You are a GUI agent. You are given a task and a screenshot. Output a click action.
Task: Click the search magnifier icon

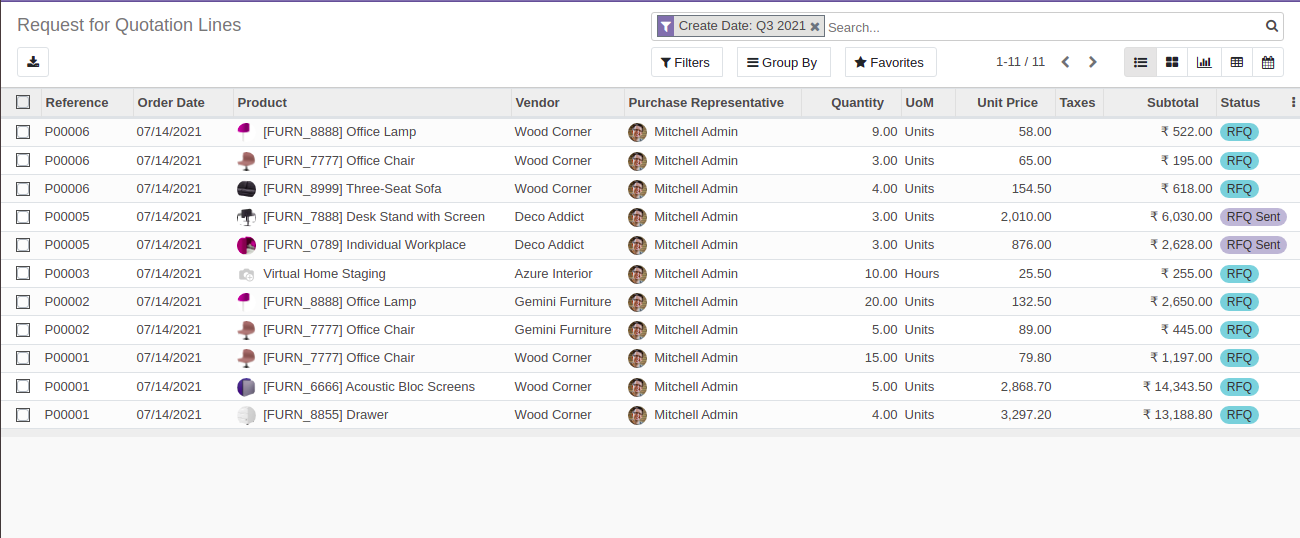tap(1272, 27)
